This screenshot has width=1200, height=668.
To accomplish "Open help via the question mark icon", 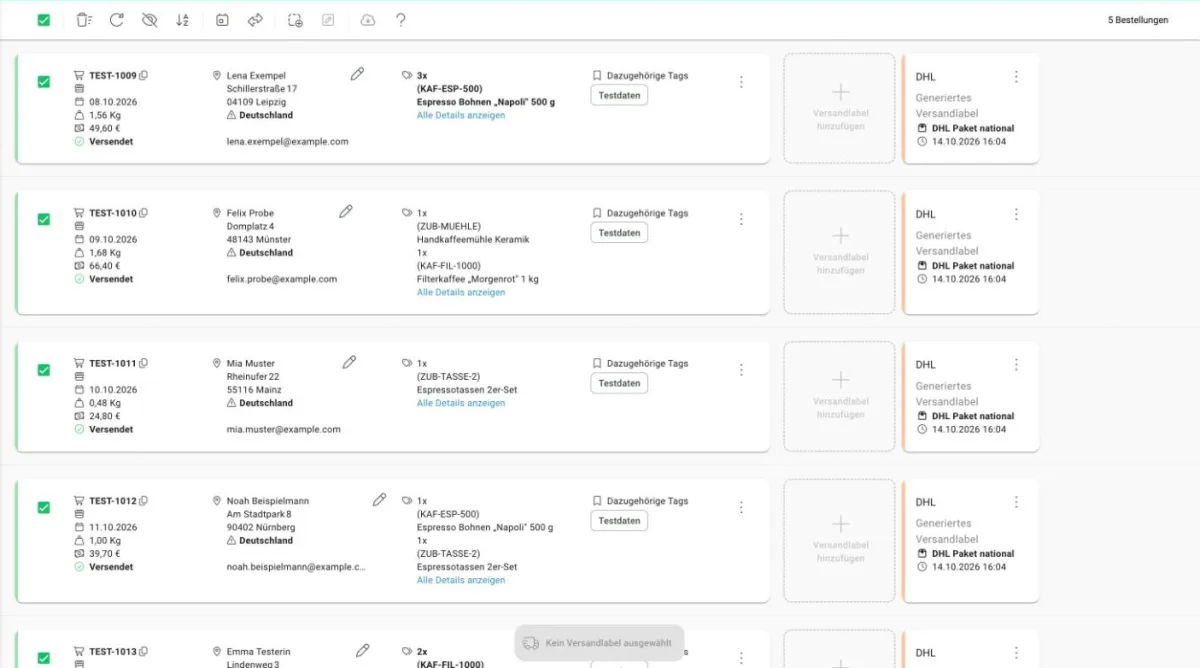I will point(401,20).
